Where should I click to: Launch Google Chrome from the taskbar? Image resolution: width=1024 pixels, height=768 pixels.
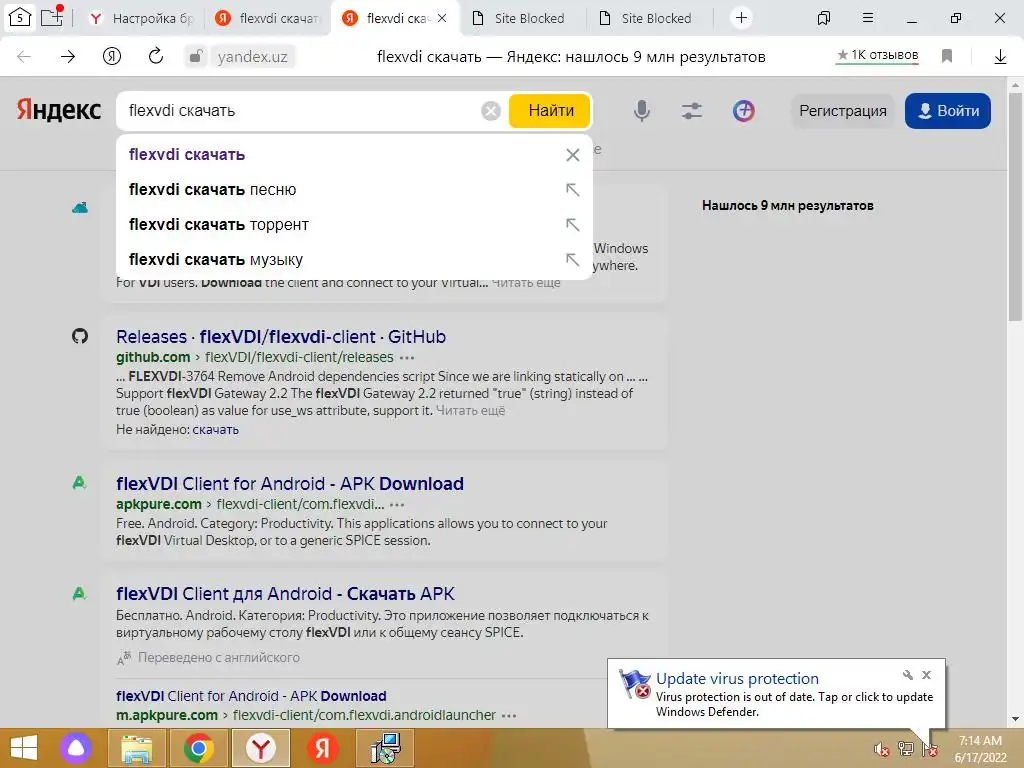coord(199,748)
